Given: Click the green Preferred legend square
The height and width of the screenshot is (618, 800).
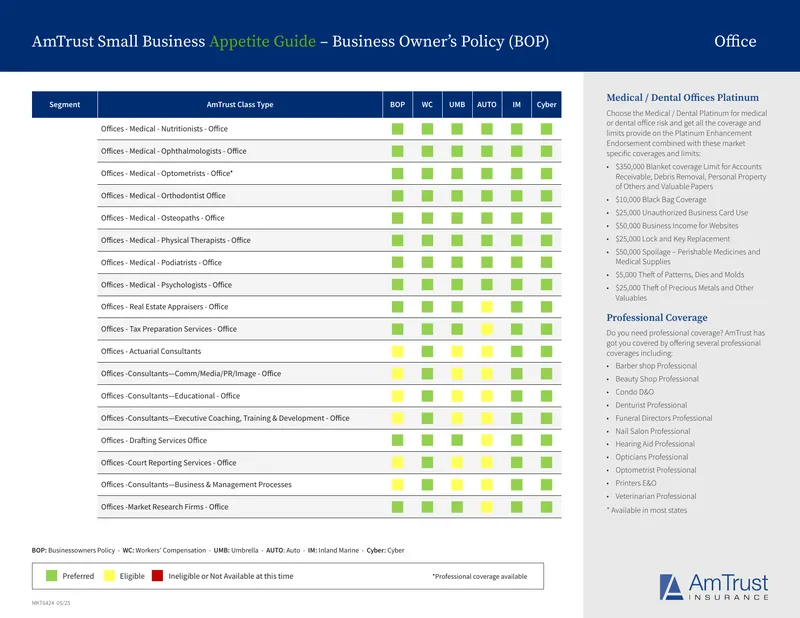Looking at the screenshot, I should [x=52, y=576].
